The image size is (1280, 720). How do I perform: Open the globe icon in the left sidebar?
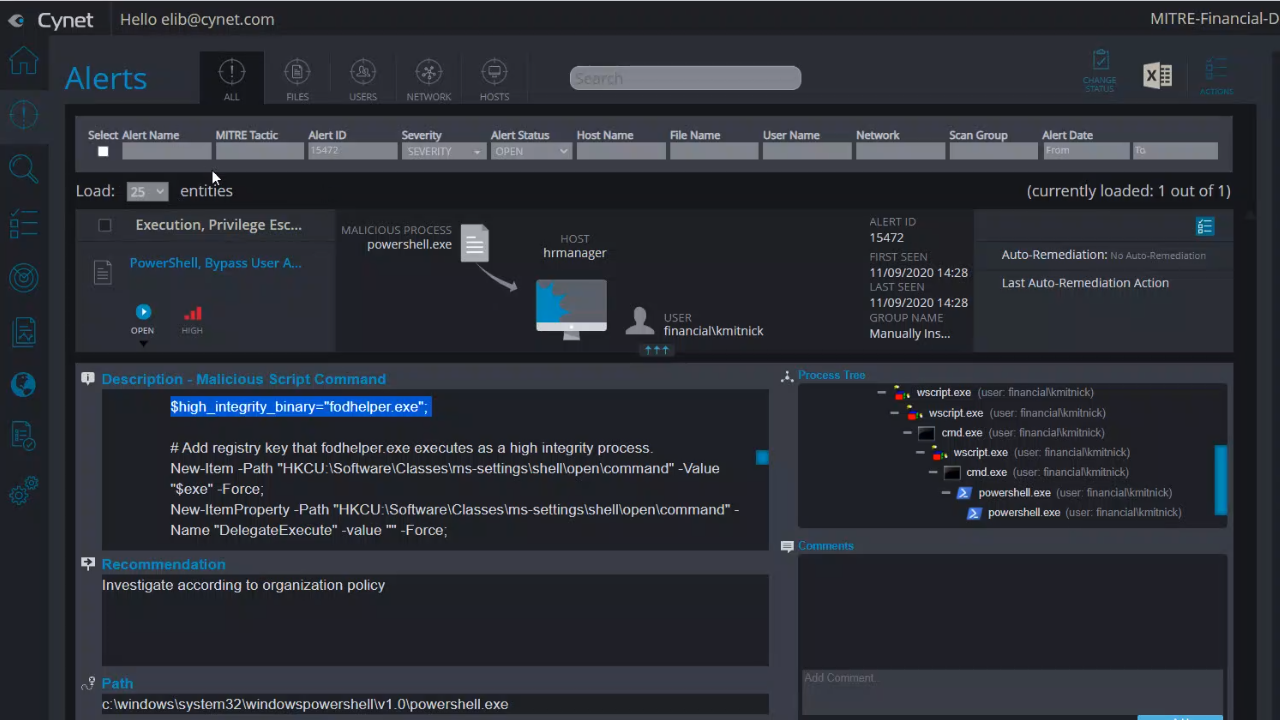click(23, 385)
